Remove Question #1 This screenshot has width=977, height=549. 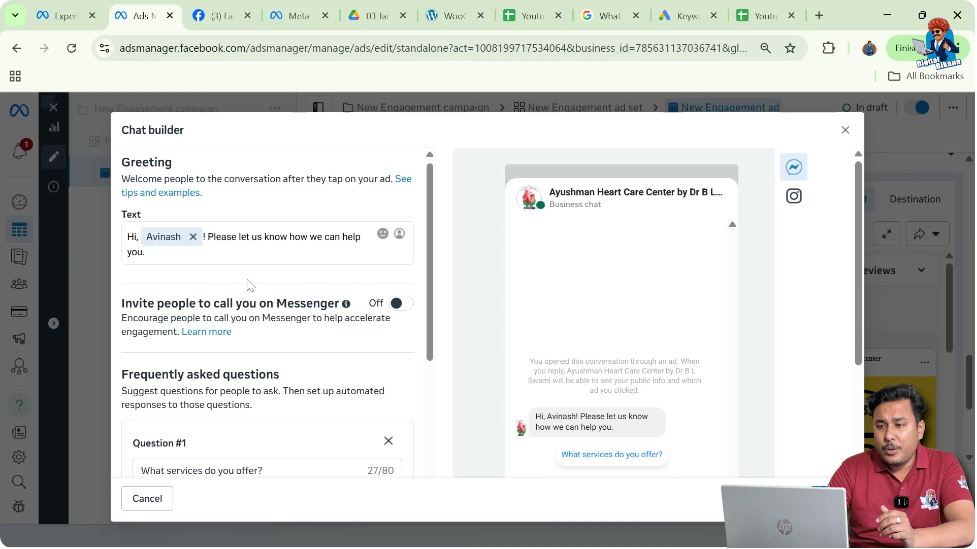click(389, 441)
